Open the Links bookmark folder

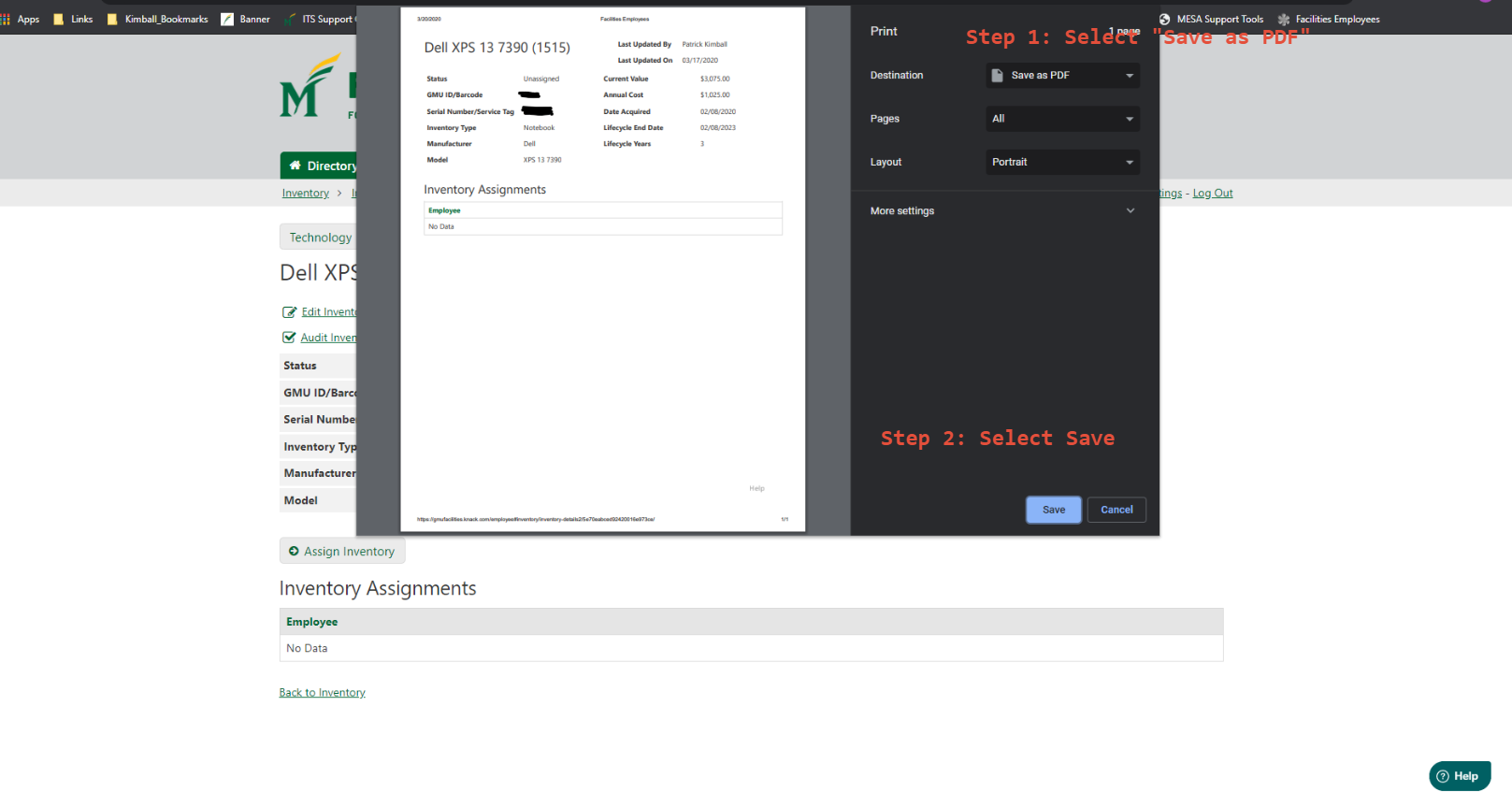73,19
